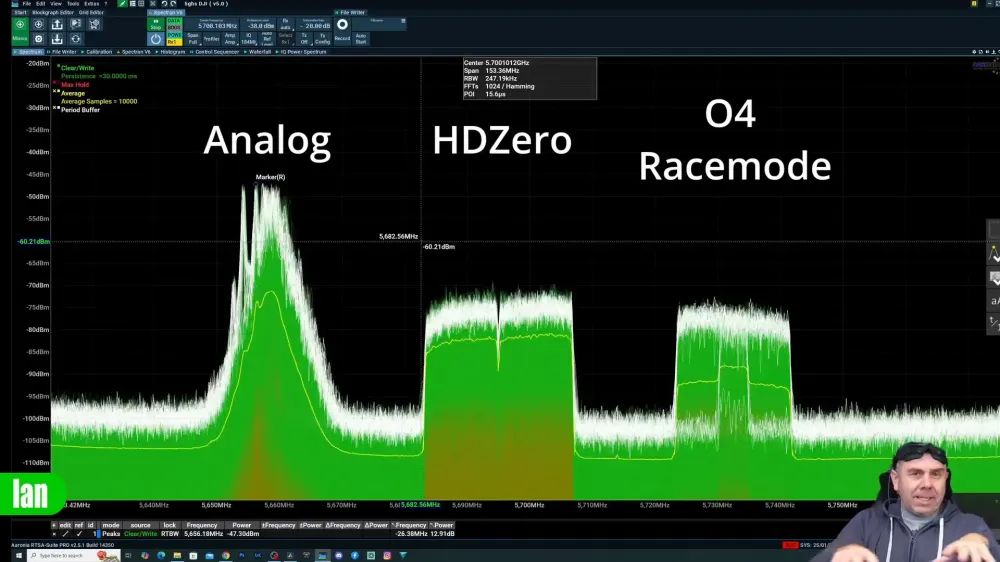
Task: Click the Span Full button
Action: 193,39
